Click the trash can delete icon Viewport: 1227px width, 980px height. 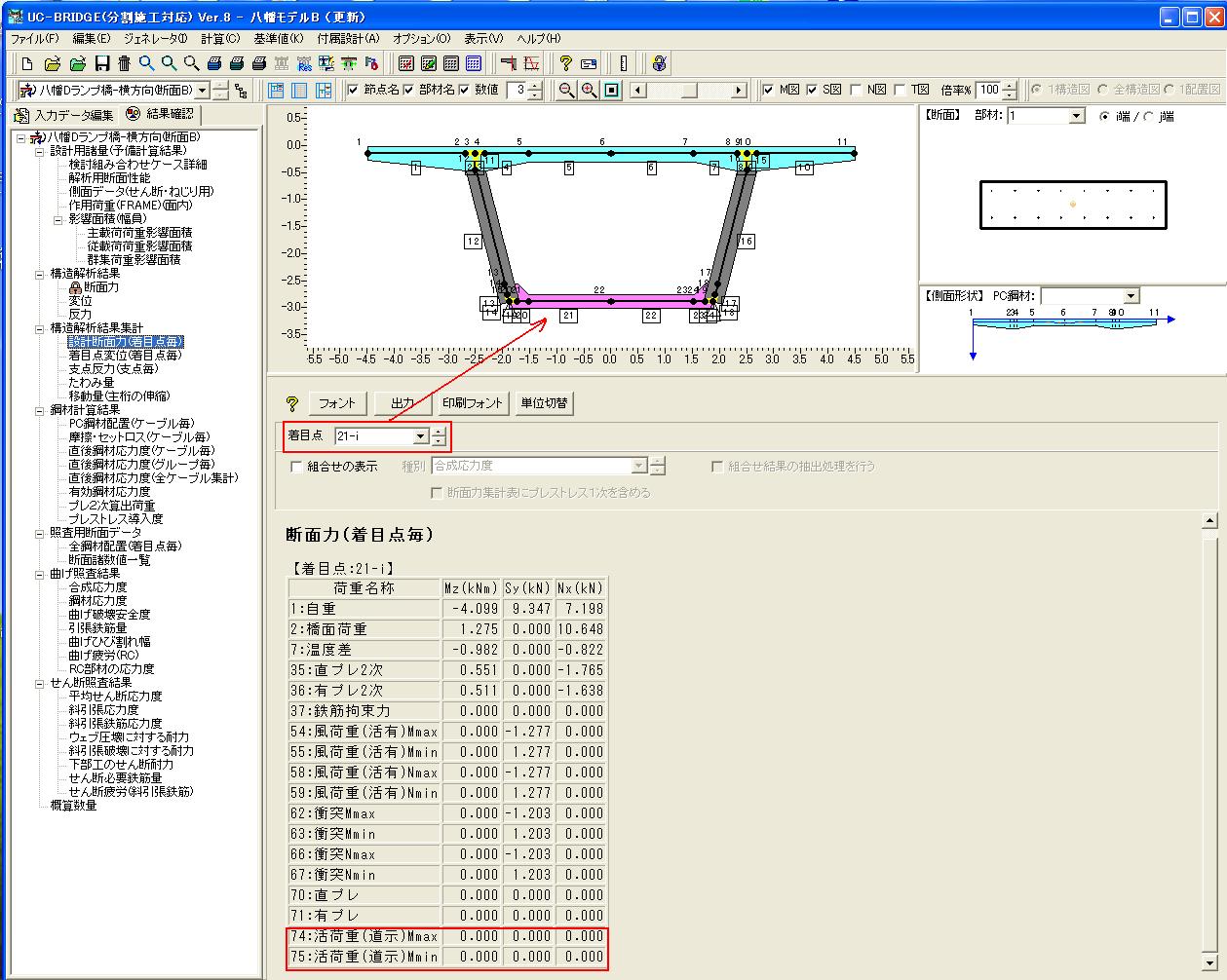click(x=124, y=64)
